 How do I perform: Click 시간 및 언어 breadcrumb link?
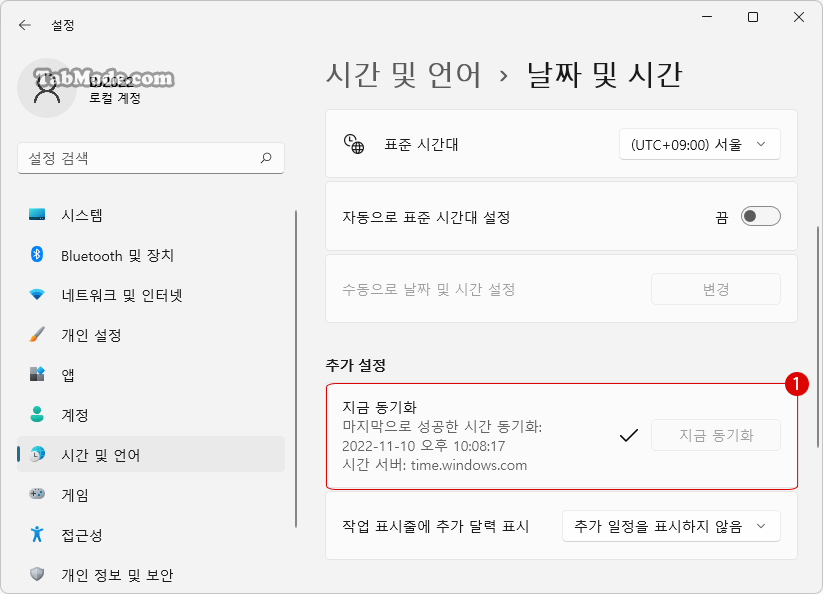(x=404, y=75)
